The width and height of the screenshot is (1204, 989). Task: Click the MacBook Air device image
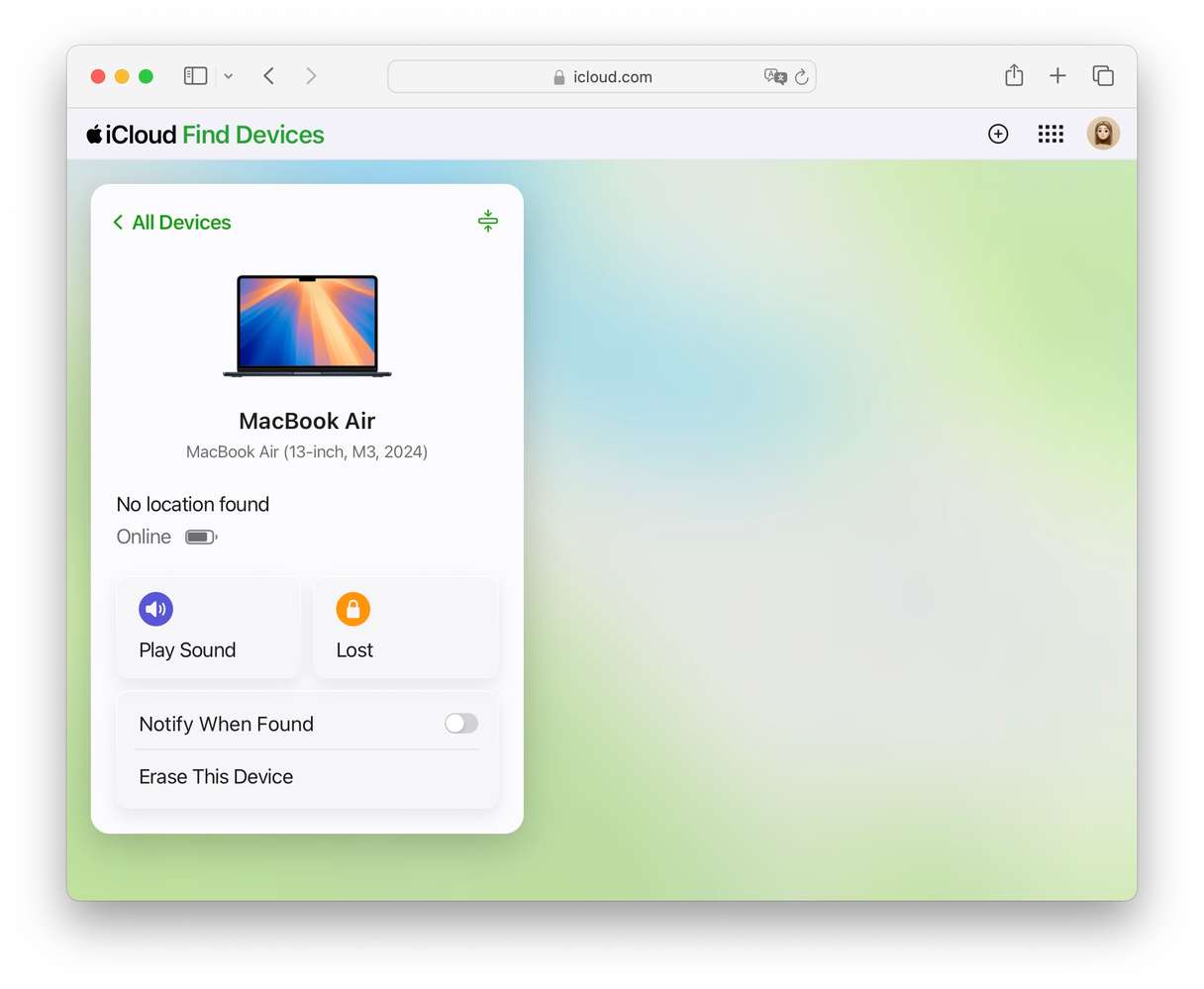(307, 326)
